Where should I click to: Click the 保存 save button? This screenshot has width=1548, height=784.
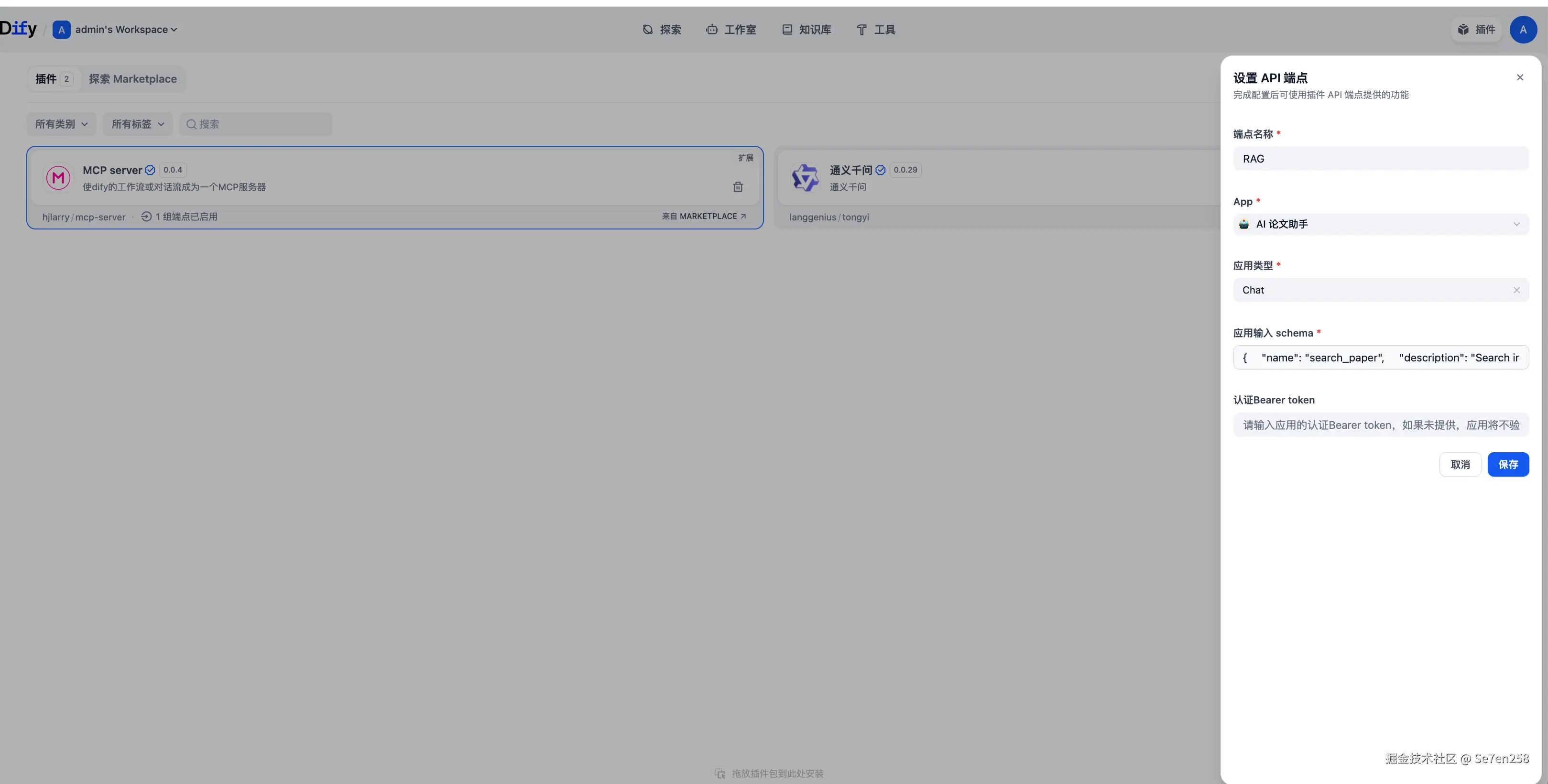click(x=1508, y=464)
